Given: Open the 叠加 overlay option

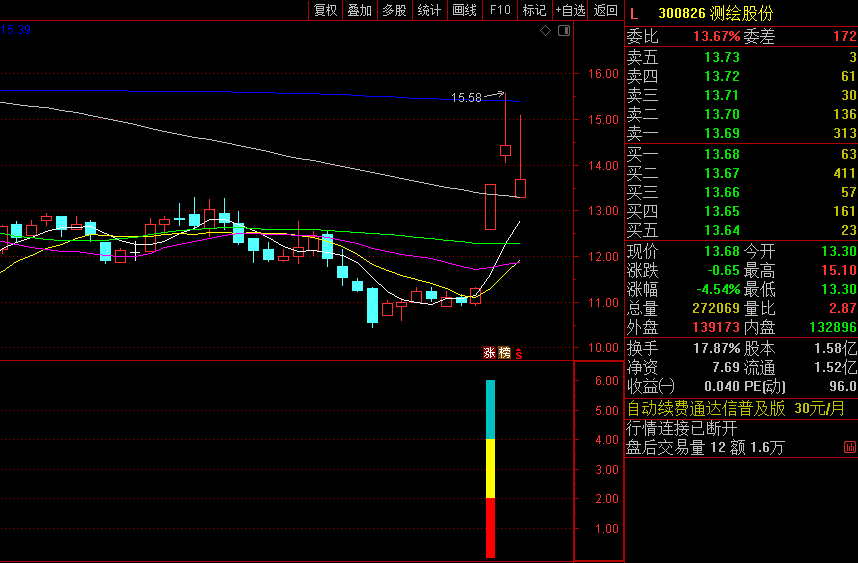Looking at the screenshot, I should coord(360,10).
